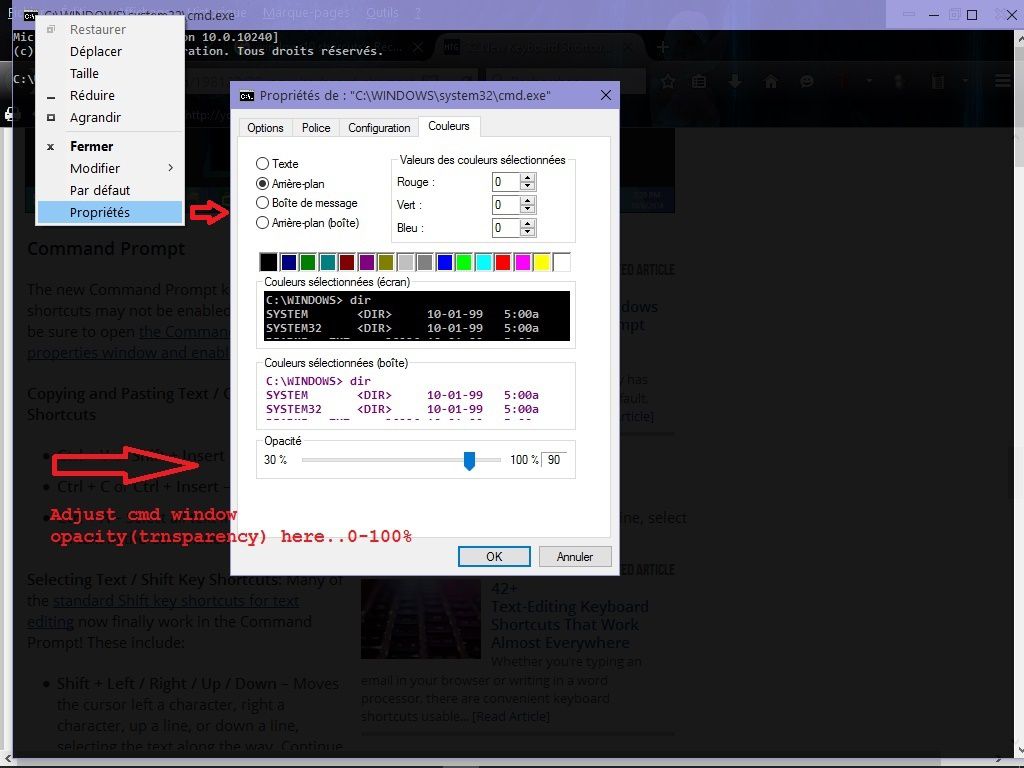This screenshot has height=768, width=1024.
Task: Go to the browser home icon
Action: [x=771, y=82]
